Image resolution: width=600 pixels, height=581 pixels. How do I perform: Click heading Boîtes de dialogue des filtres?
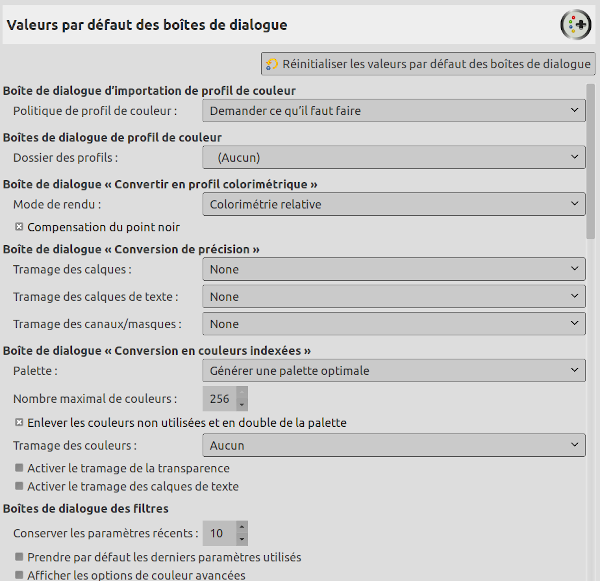[86, 508]
